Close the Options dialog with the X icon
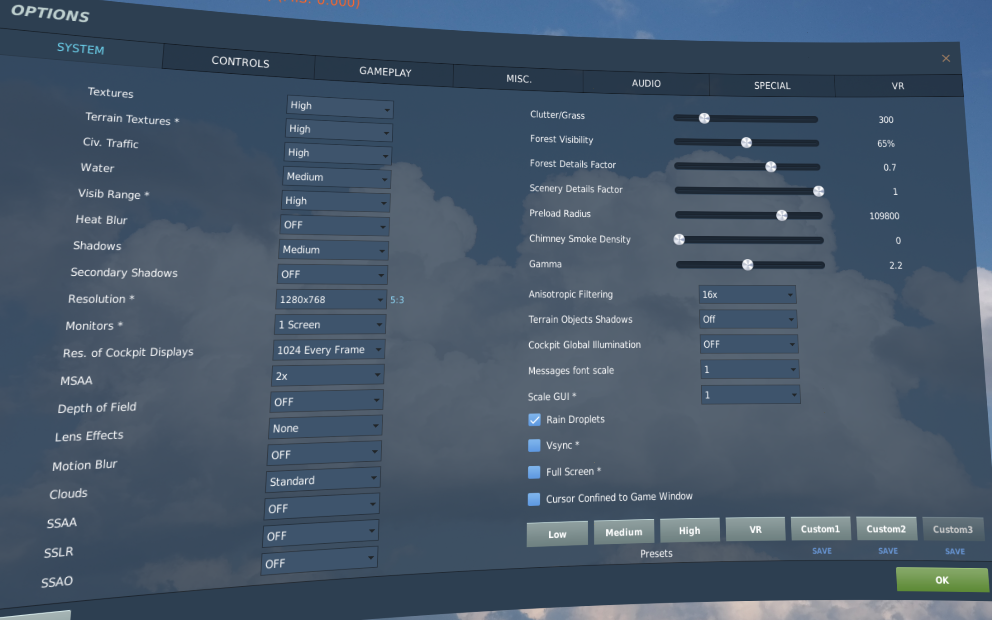Screen dimensions: 992x620 click(946, 58)
